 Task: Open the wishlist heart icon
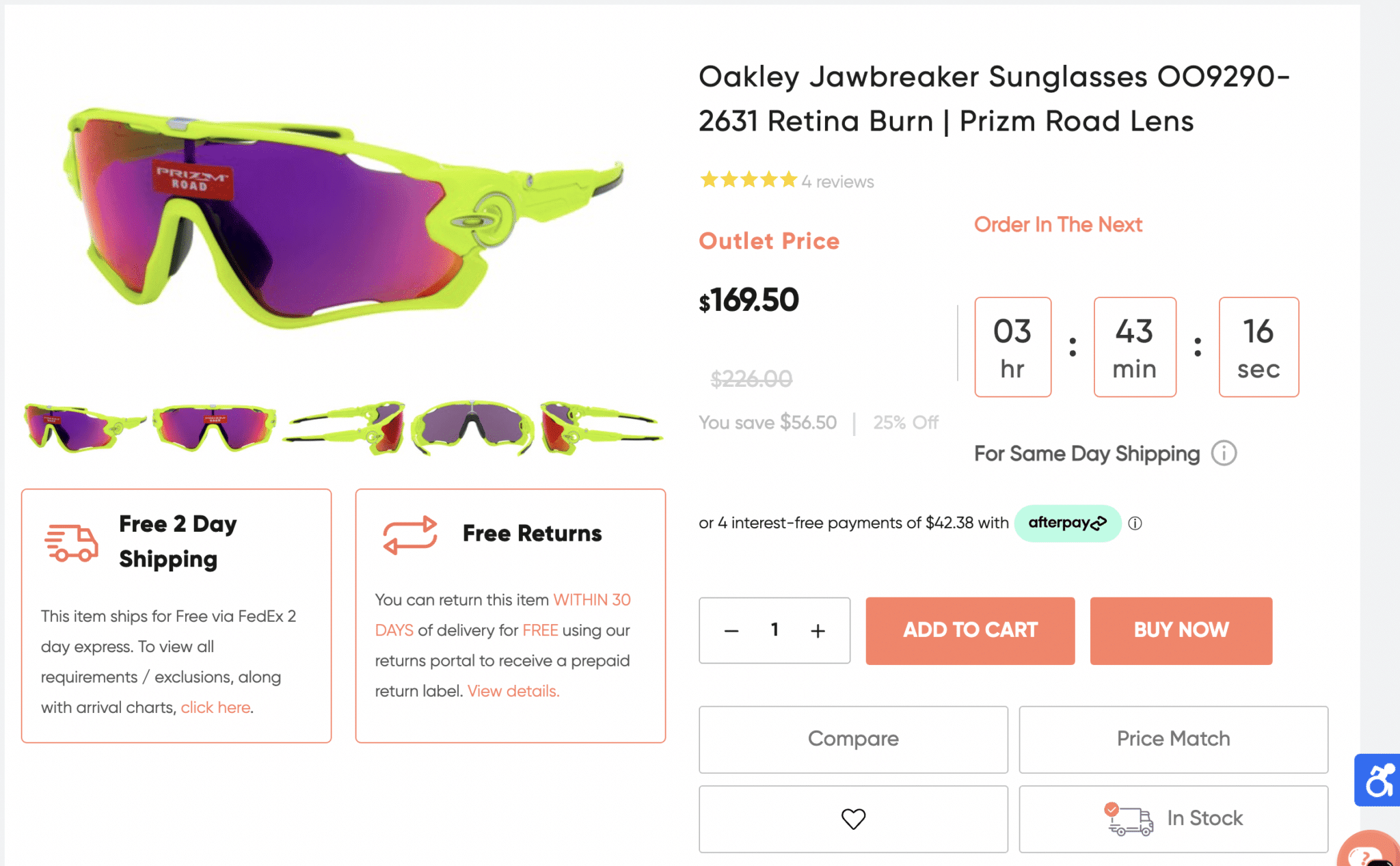tap(852, 818)
